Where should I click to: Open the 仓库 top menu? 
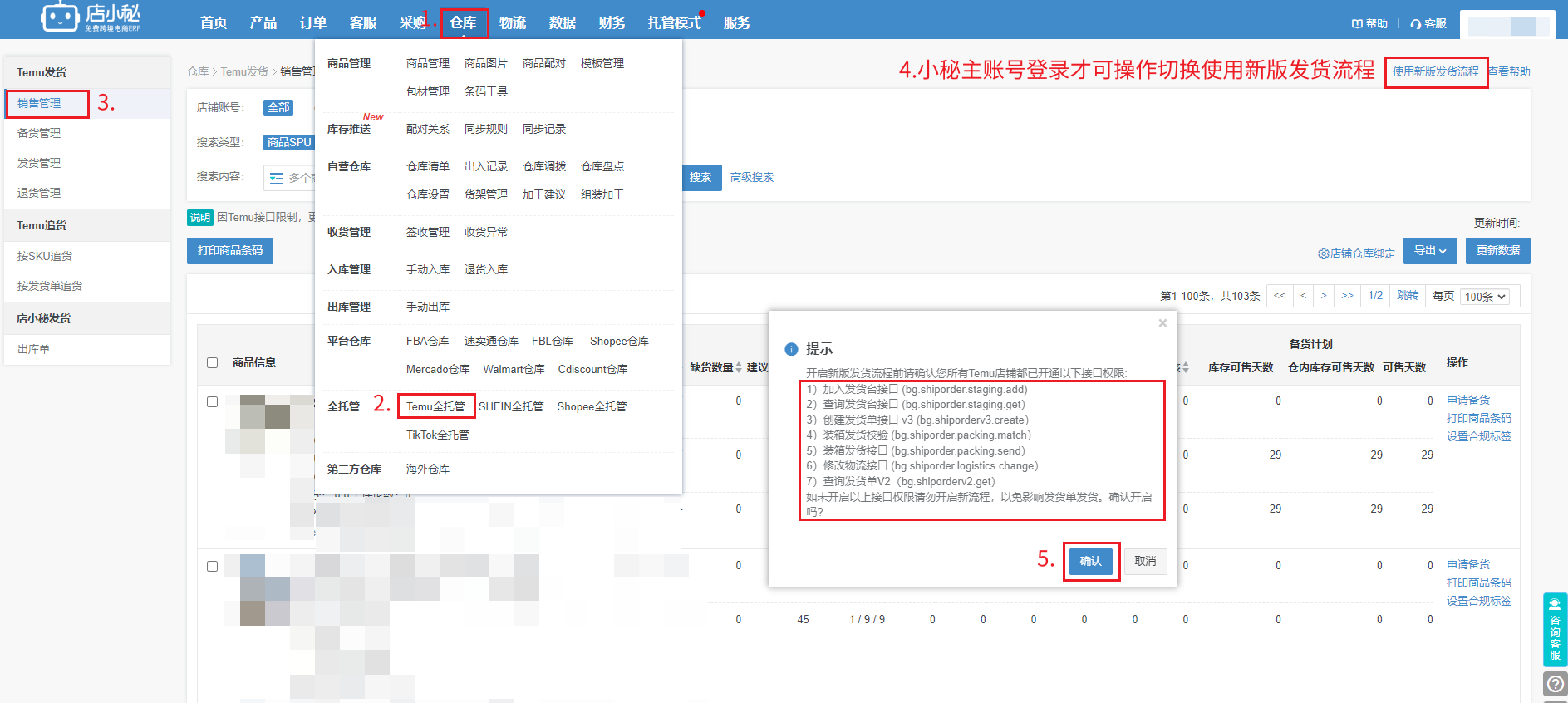(x=464, y=22)
